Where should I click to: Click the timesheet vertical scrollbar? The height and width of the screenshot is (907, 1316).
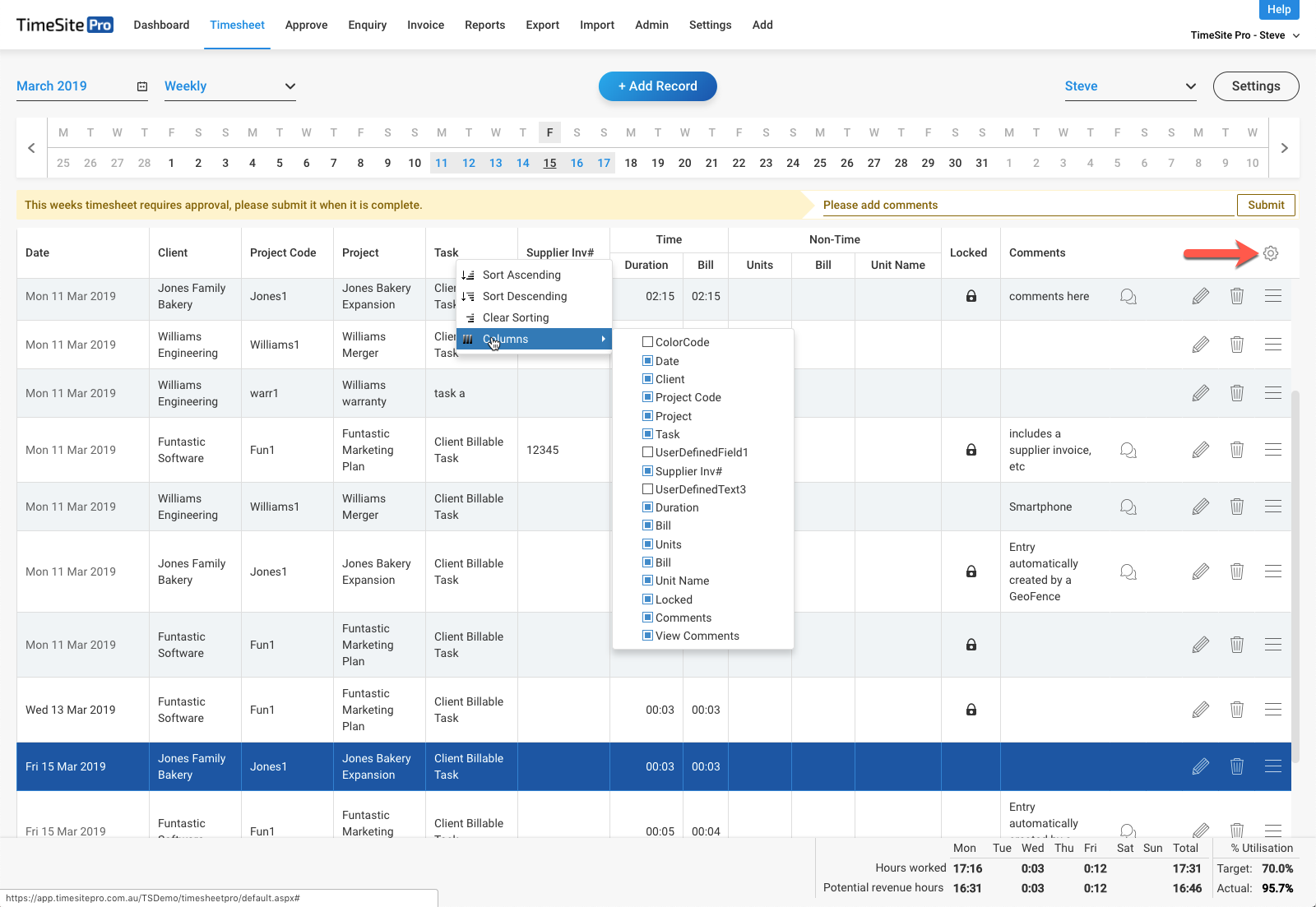click(1295, 576)
